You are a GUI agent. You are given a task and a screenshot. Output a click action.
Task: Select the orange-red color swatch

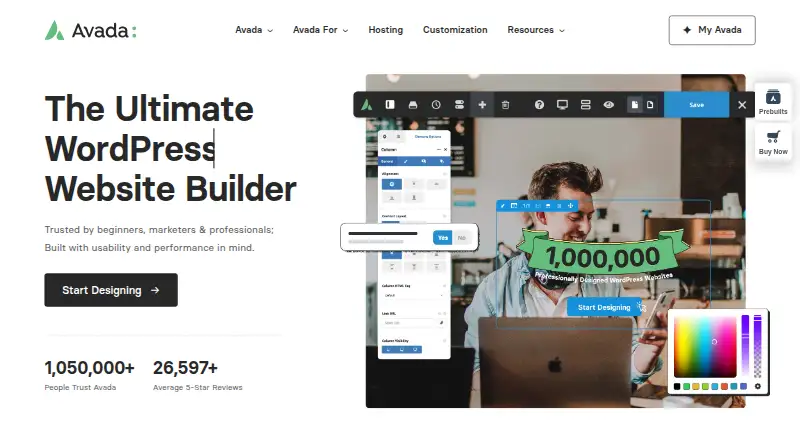point(724,386)
